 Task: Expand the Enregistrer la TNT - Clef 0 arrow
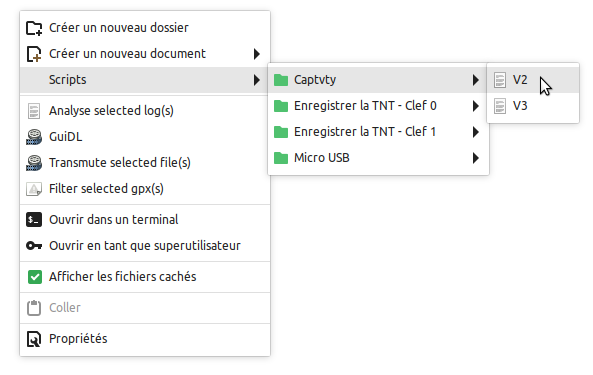coord(476,106)
